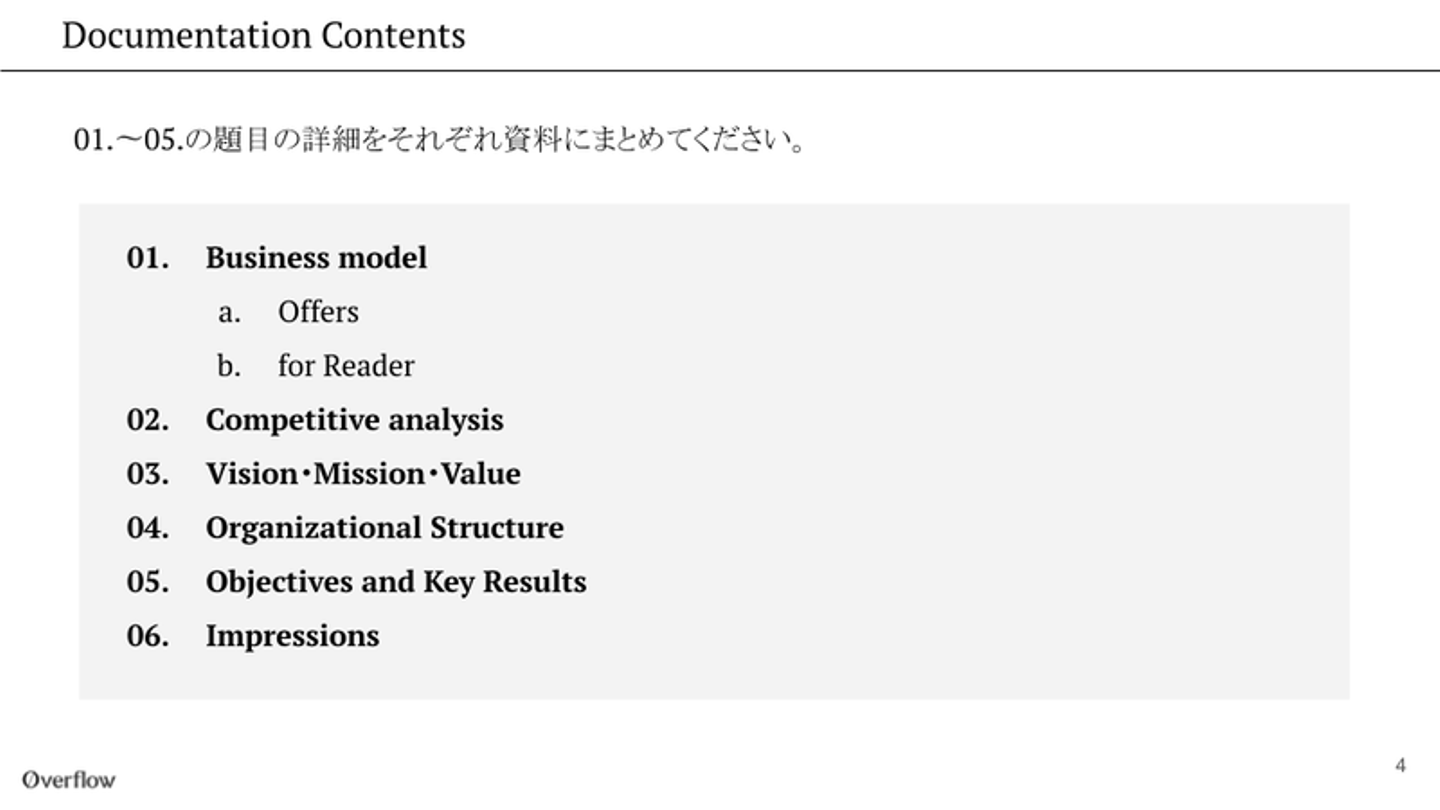1440x810 pixels.
Task: Click the "Vision・Mission・Value" heading
Action: click(x=363, y=474)
